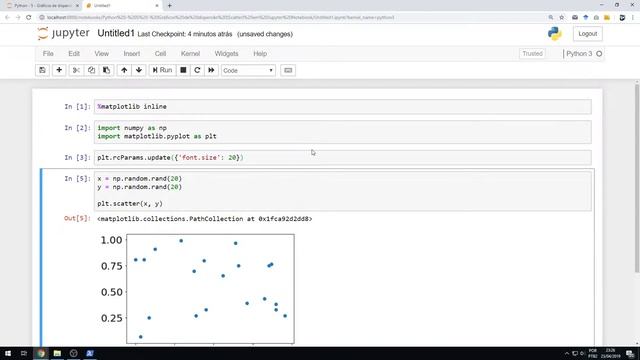Click the browser address bar URL
The image size is (640, 360).
tap(220, 18)
